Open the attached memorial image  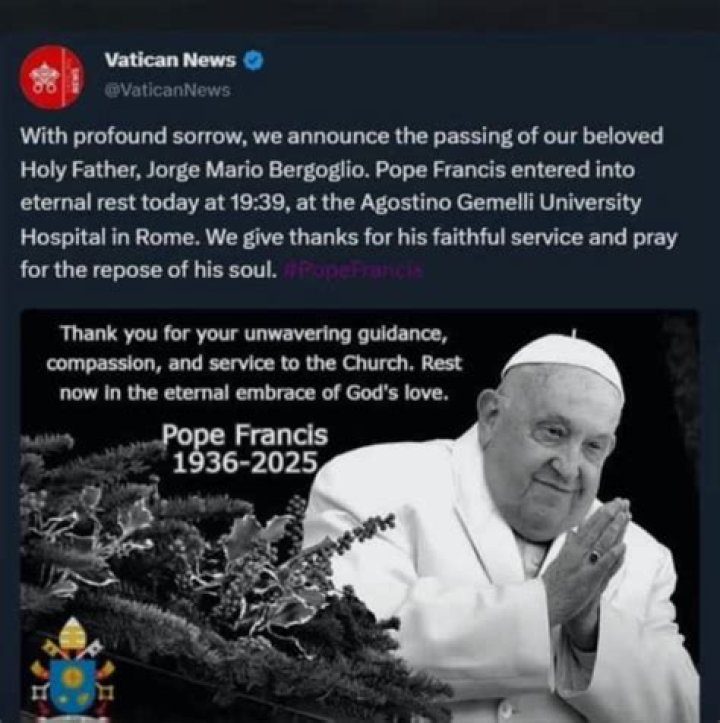360,516
